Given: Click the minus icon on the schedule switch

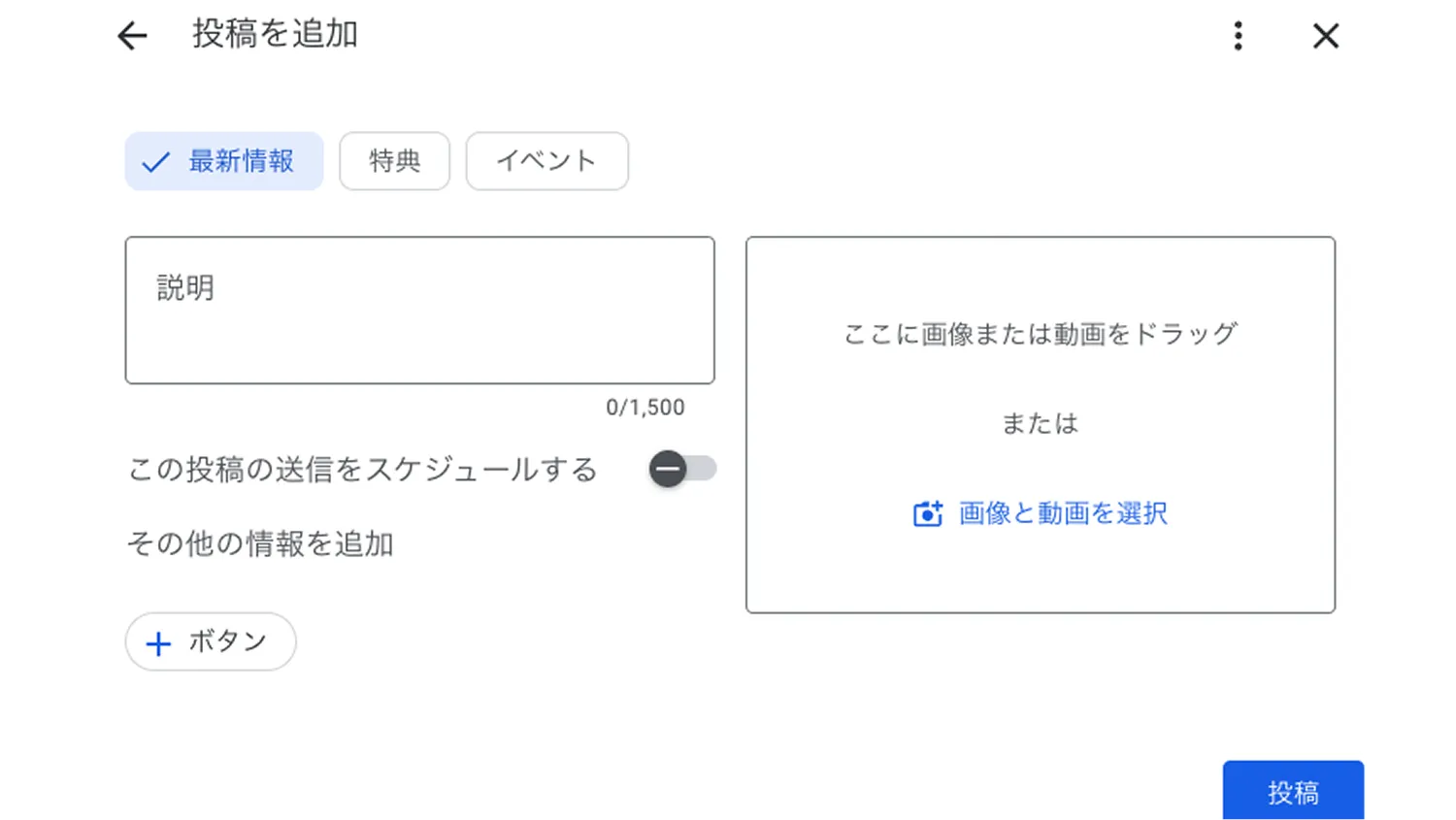Looking at the screenshot, I should coord(668,469).
